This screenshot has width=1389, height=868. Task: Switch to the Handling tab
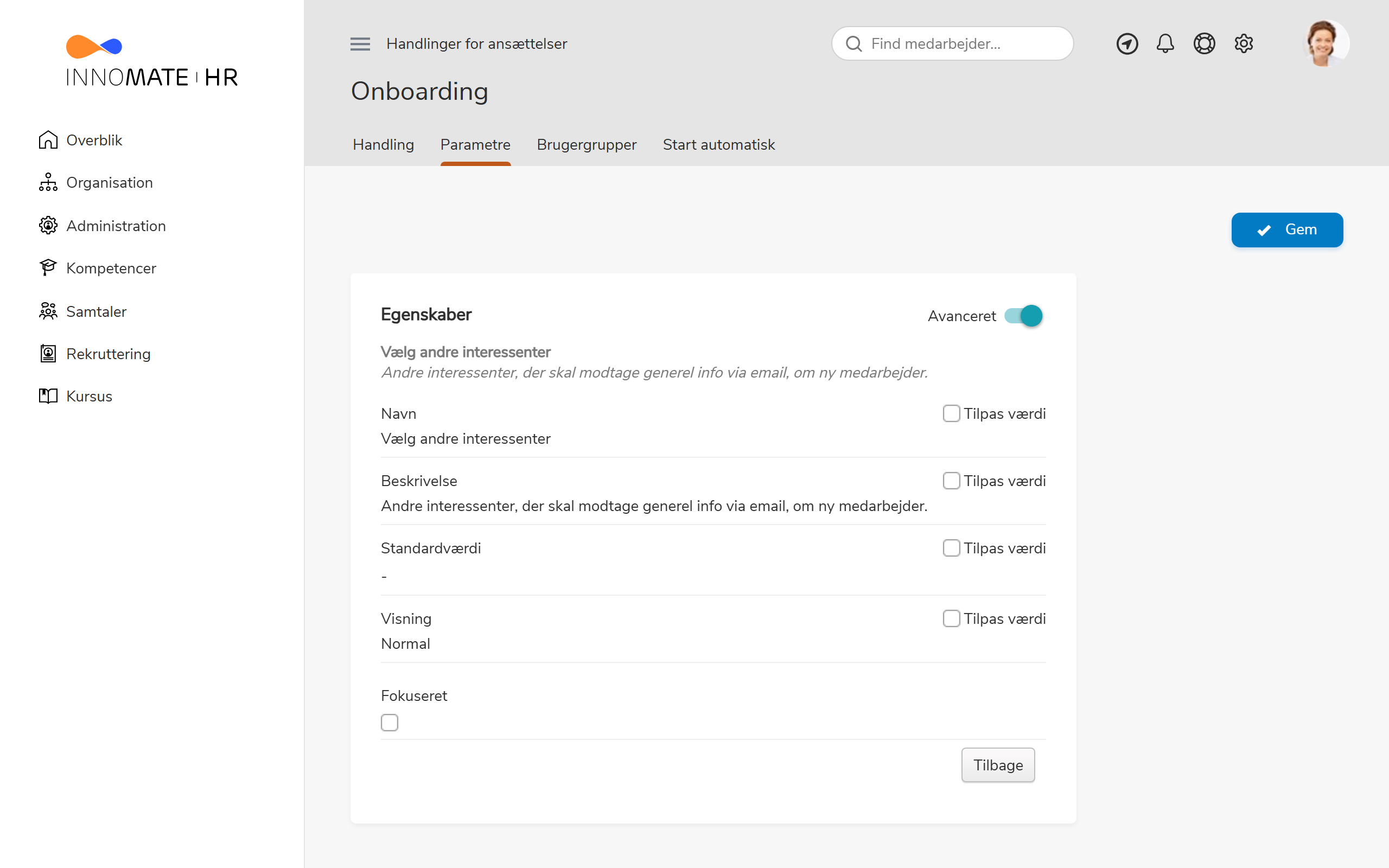(x=384, y=145)
